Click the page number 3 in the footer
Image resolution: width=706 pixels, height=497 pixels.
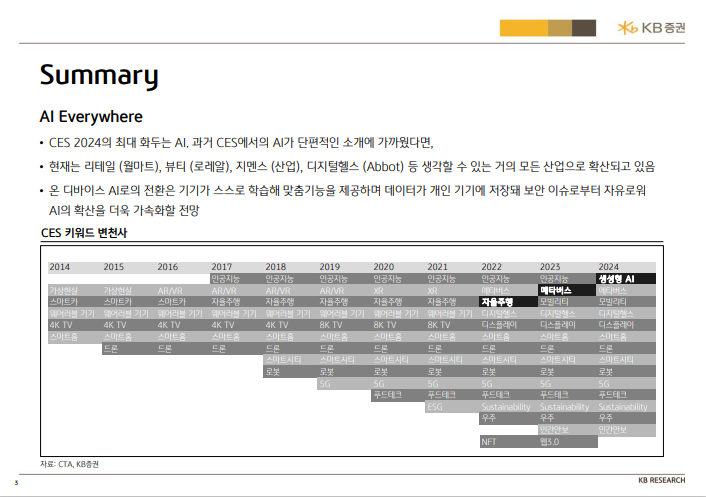(x=17, y=483)
